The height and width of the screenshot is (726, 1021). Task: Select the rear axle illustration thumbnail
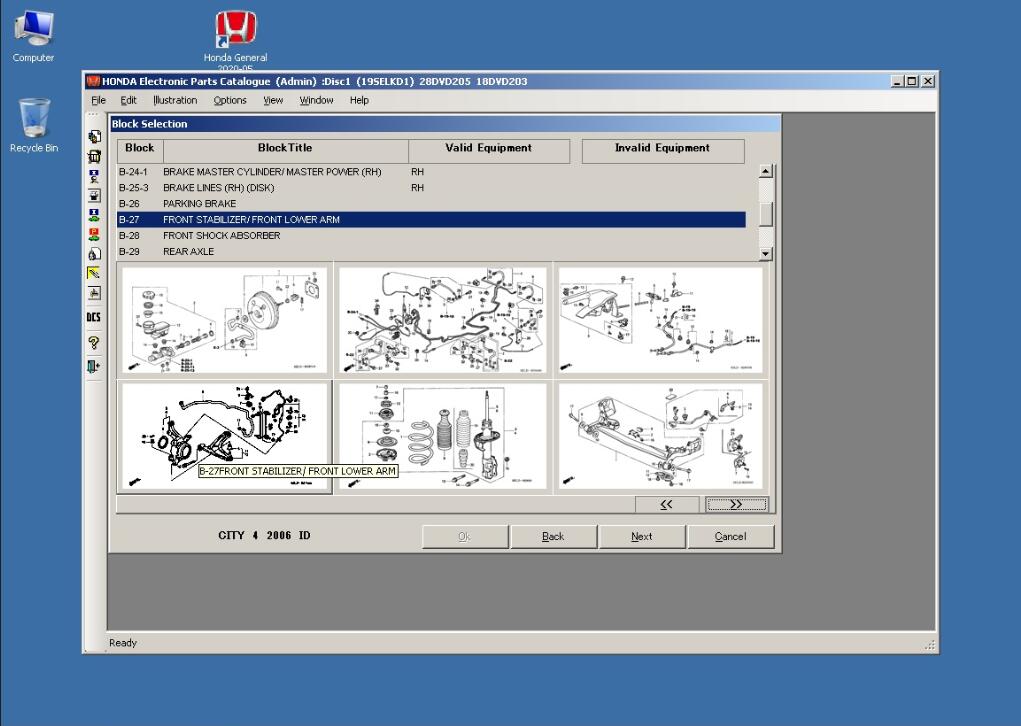coord(660,436)
